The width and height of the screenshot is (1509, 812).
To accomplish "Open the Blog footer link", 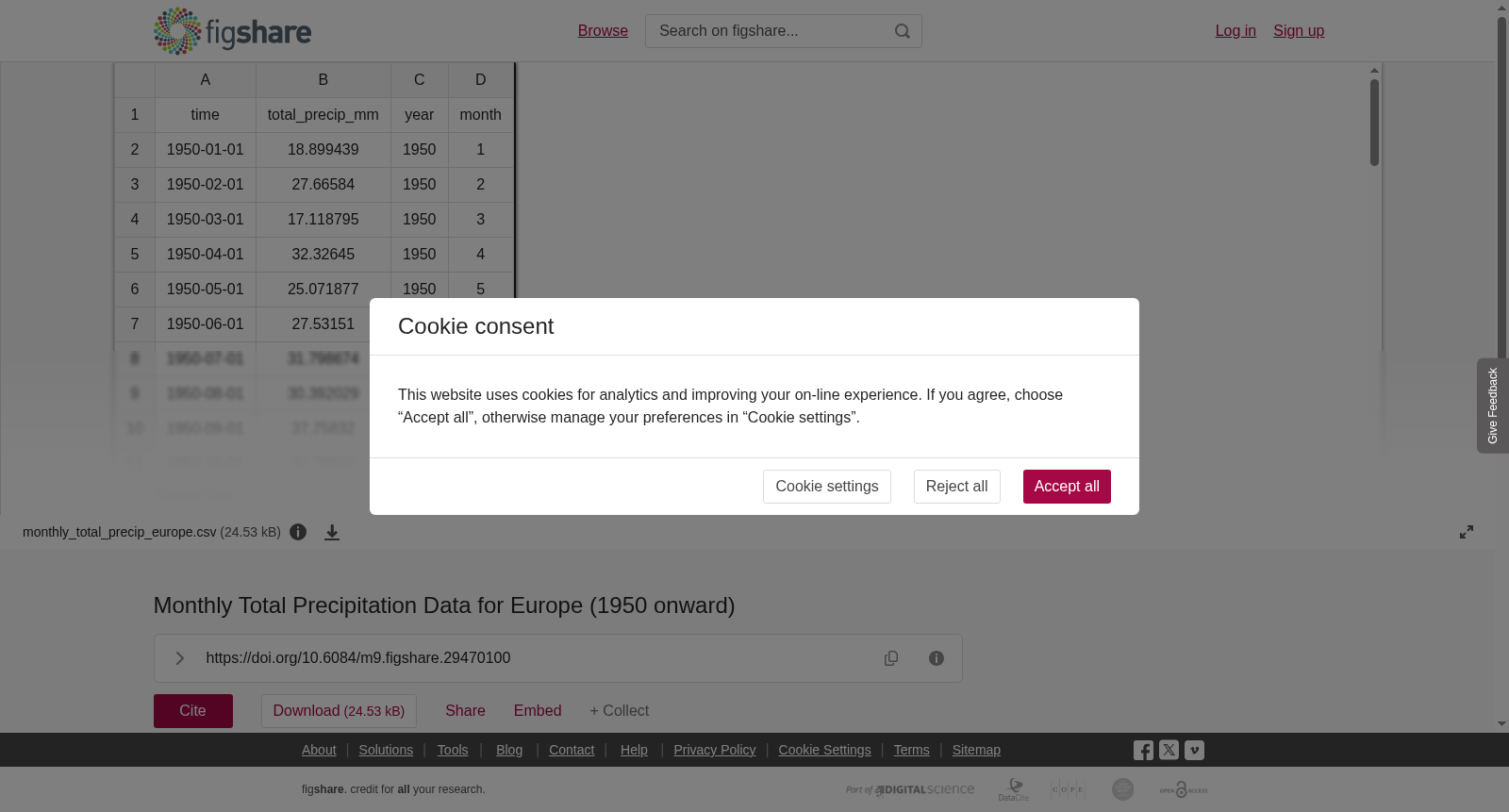I will click(509, 750).
